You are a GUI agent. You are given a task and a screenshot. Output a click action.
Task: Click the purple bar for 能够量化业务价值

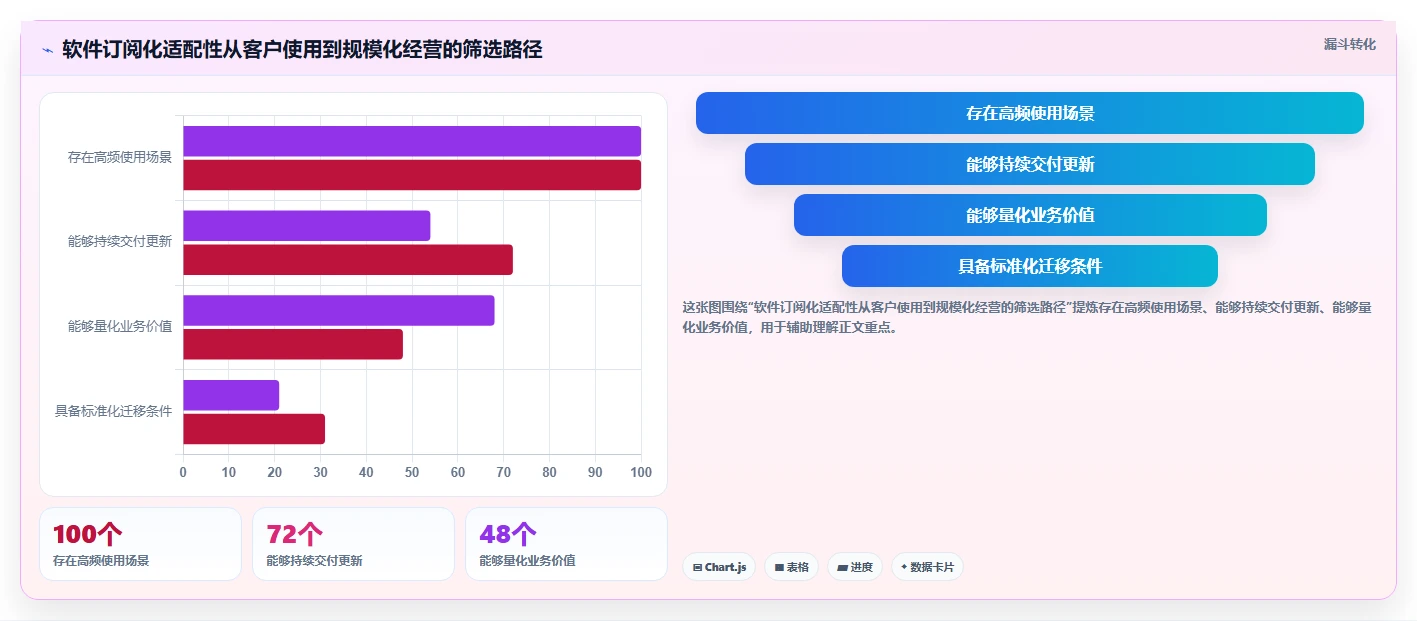tap(339, 311)
